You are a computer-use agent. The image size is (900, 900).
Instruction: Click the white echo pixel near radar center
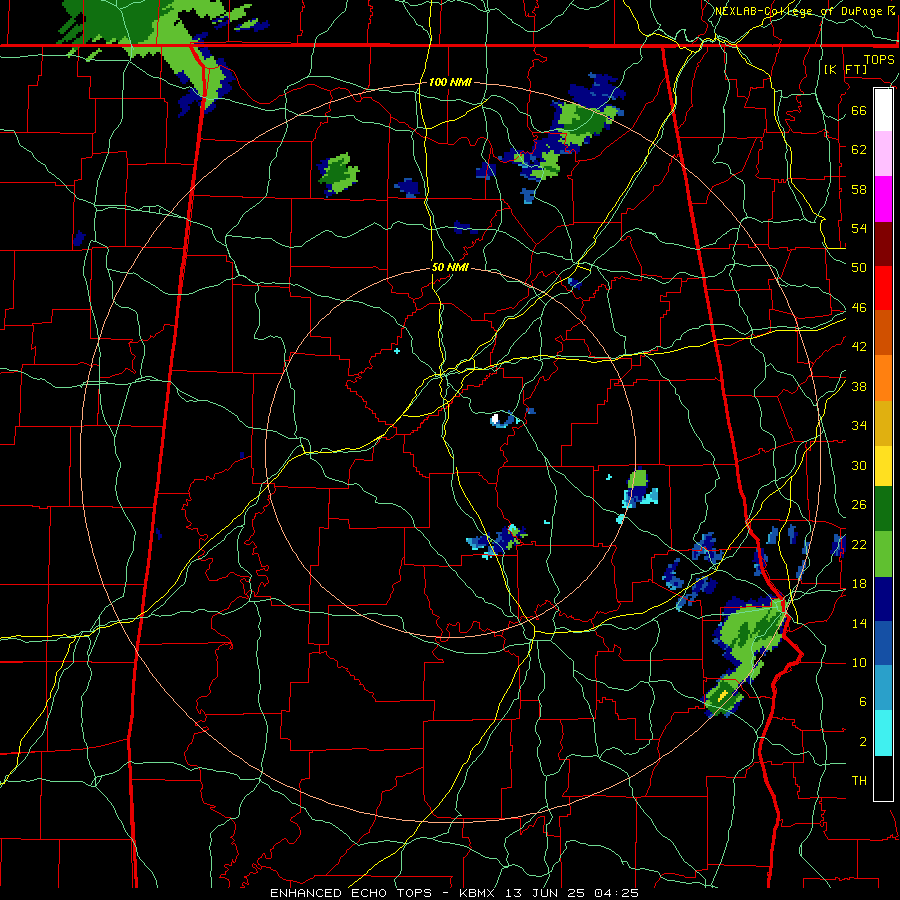click(x=495, y=418)
